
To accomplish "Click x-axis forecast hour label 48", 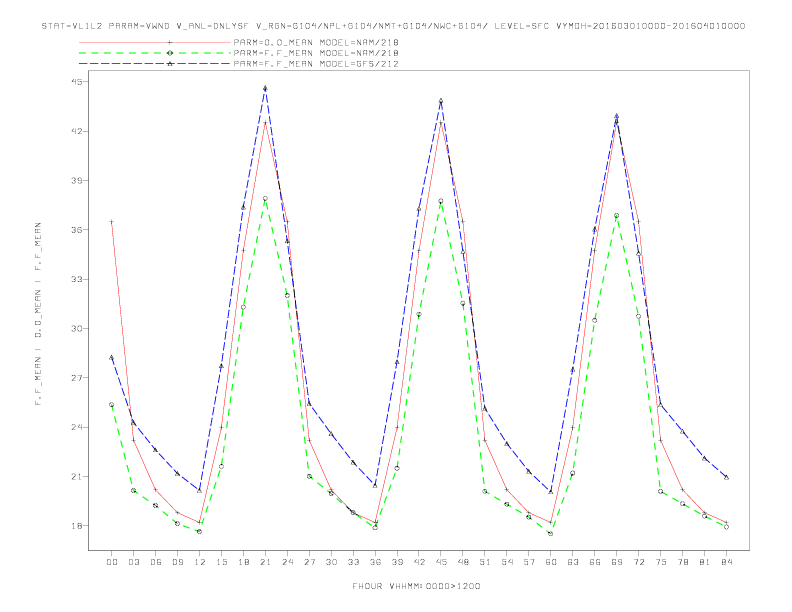I will click(463, 562).
